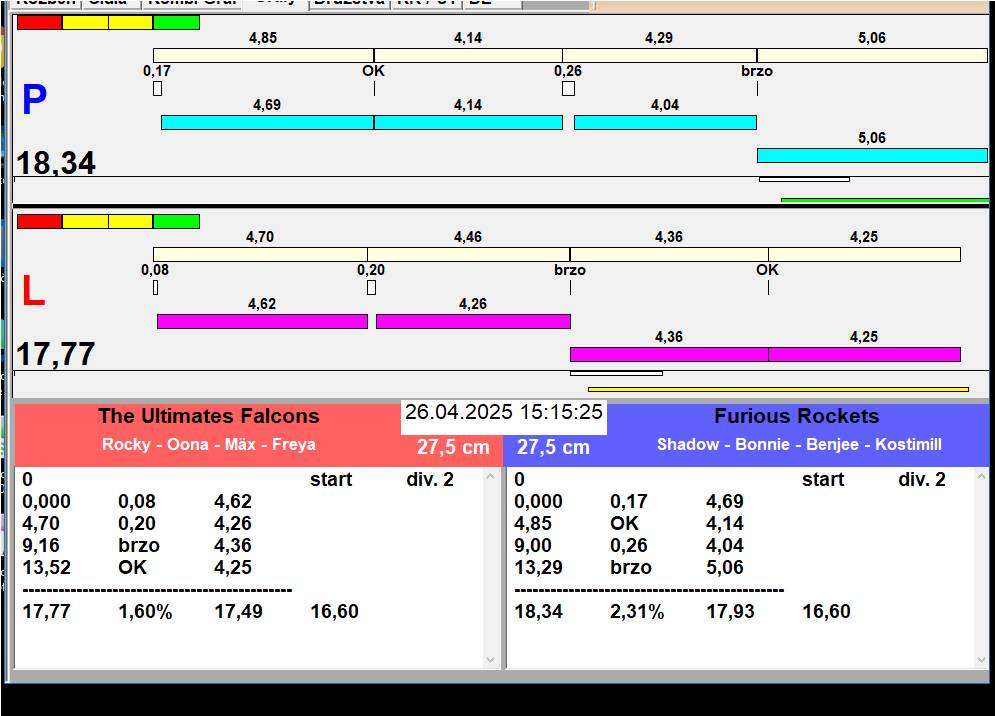Click the yellow line at the bottom of lane L
Screen dimensions: 995x716
click(x=779, y=389)
